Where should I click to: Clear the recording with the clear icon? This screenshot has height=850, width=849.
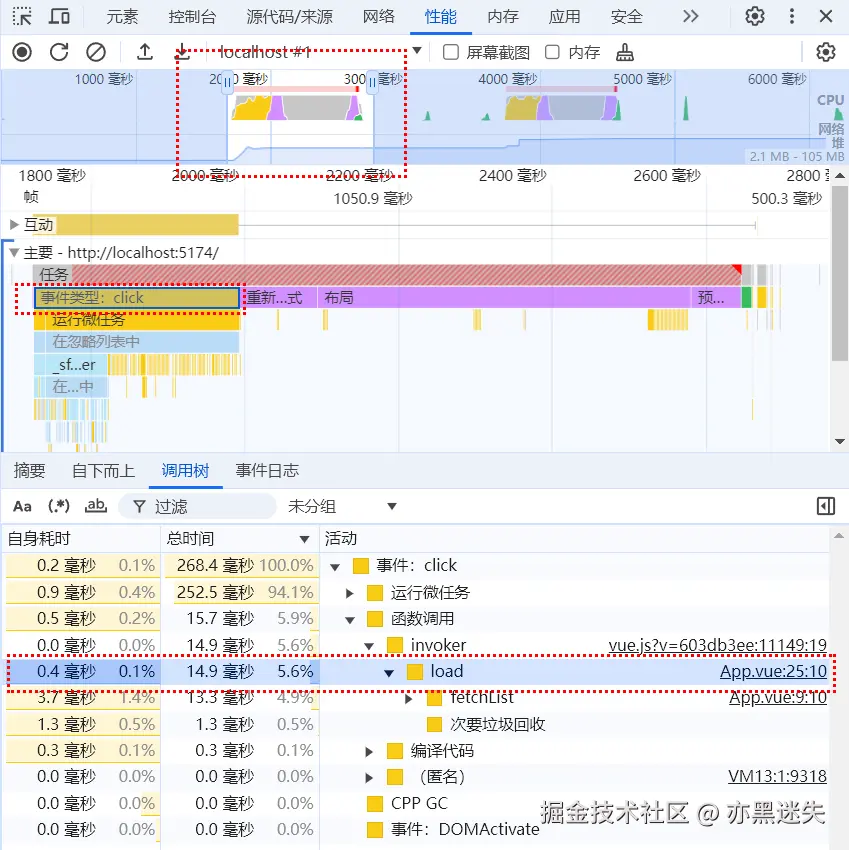click(x=96, y=53)
